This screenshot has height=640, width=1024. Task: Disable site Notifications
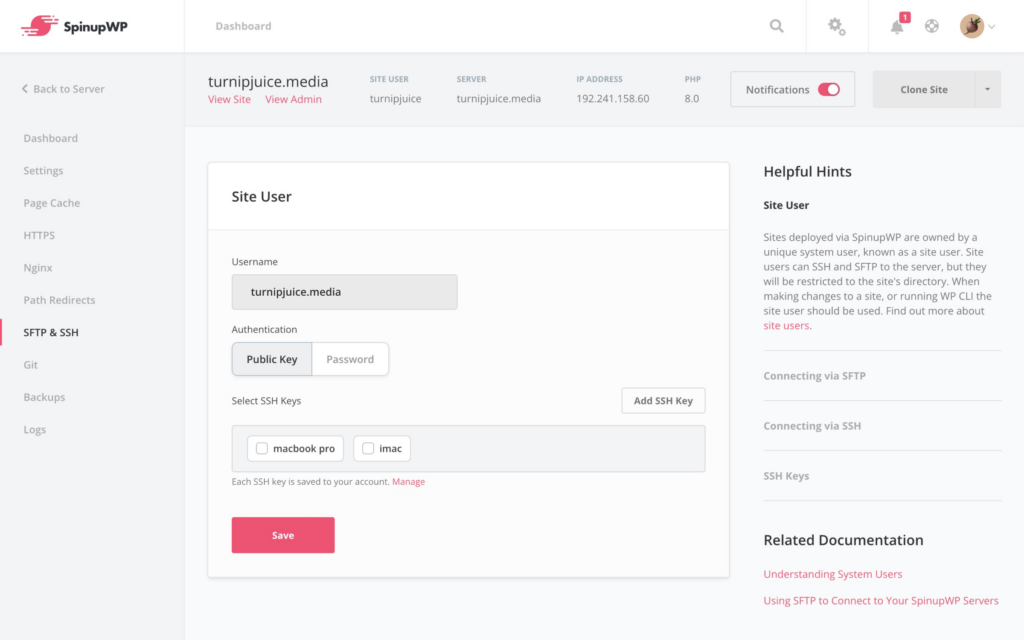(830, 88)
